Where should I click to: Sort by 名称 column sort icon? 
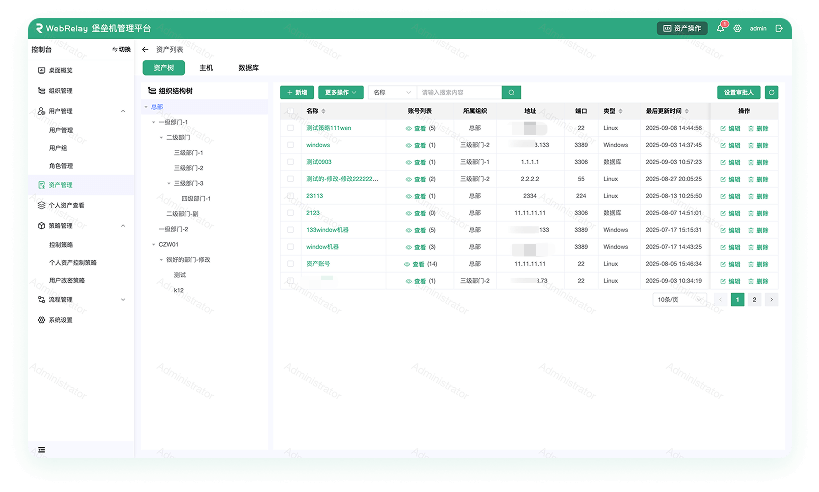(323, 111)
